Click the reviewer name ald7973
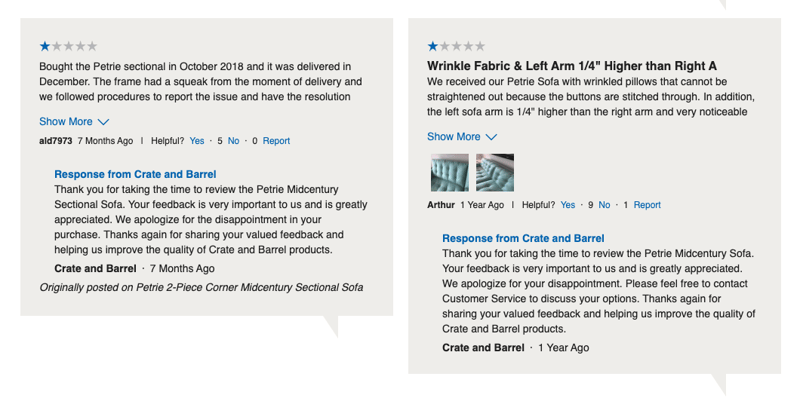 (x=56, y=141)
